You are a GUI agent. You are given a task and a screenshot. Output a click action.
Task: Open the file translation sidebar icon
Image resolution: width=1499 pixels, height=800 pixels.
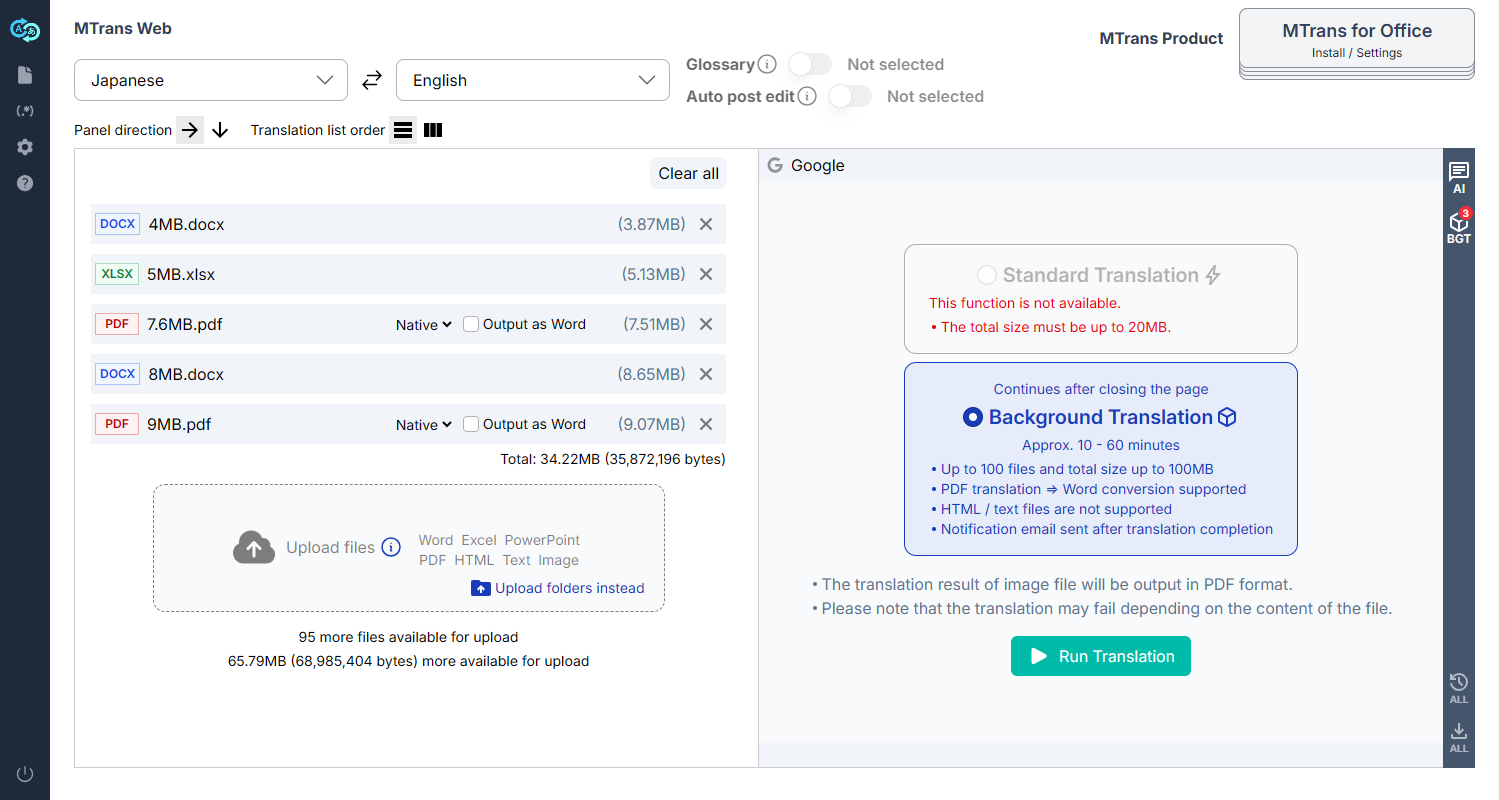[x=25, y=75]
